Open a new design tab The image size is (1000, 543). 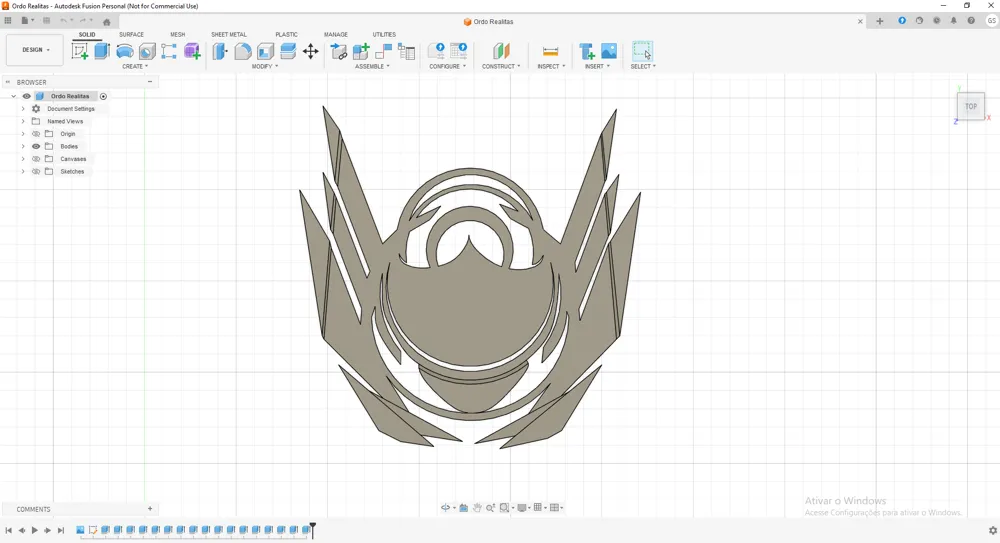click(x=879, y=21)
